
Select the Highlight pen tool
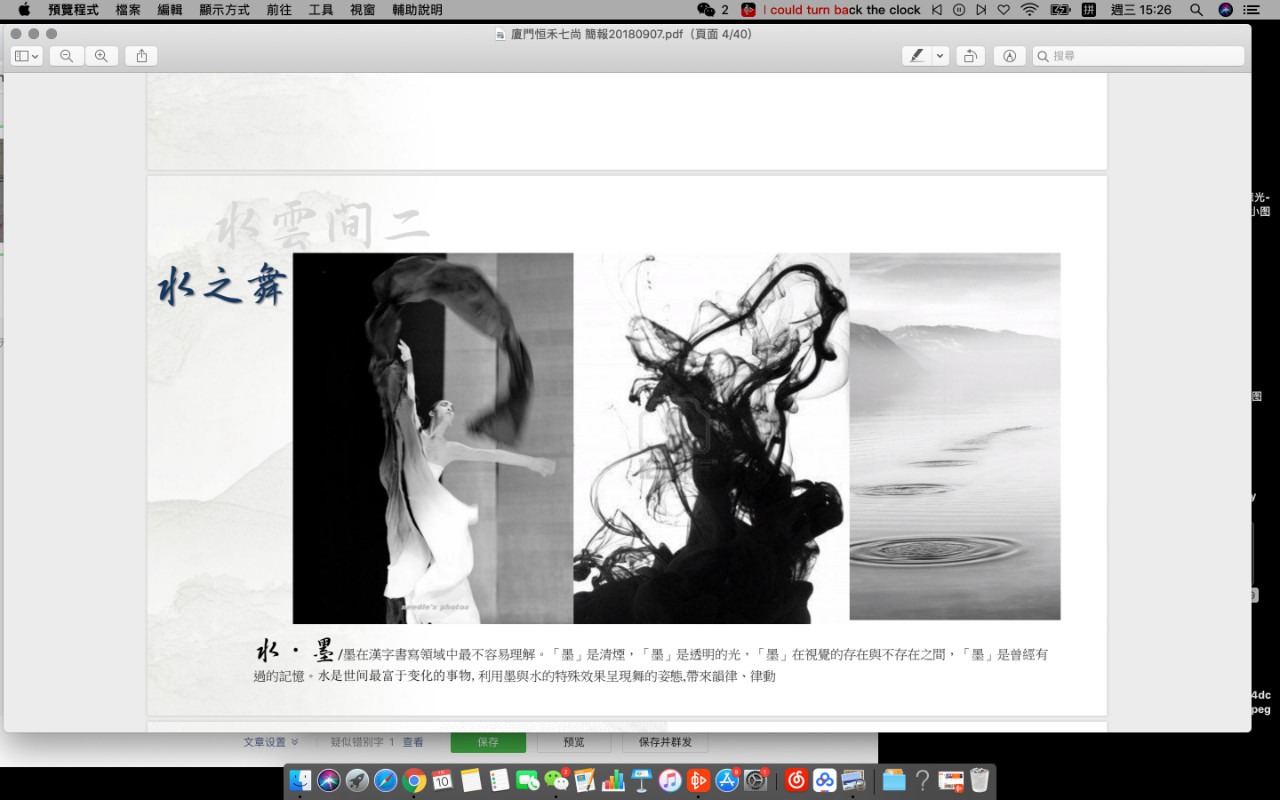(916, 56)
